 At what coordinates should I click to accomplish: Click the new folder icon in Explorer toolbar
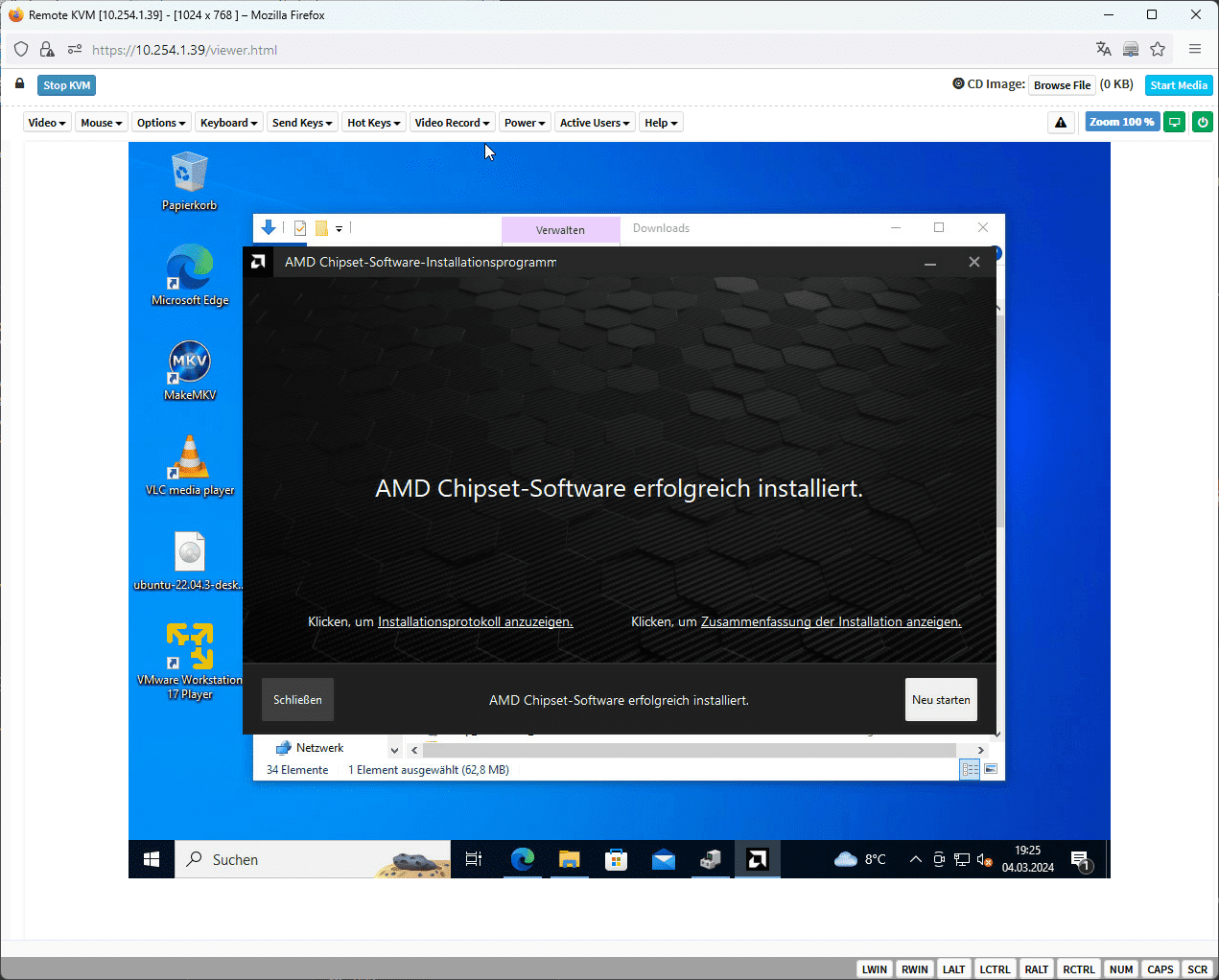[321, 228]
